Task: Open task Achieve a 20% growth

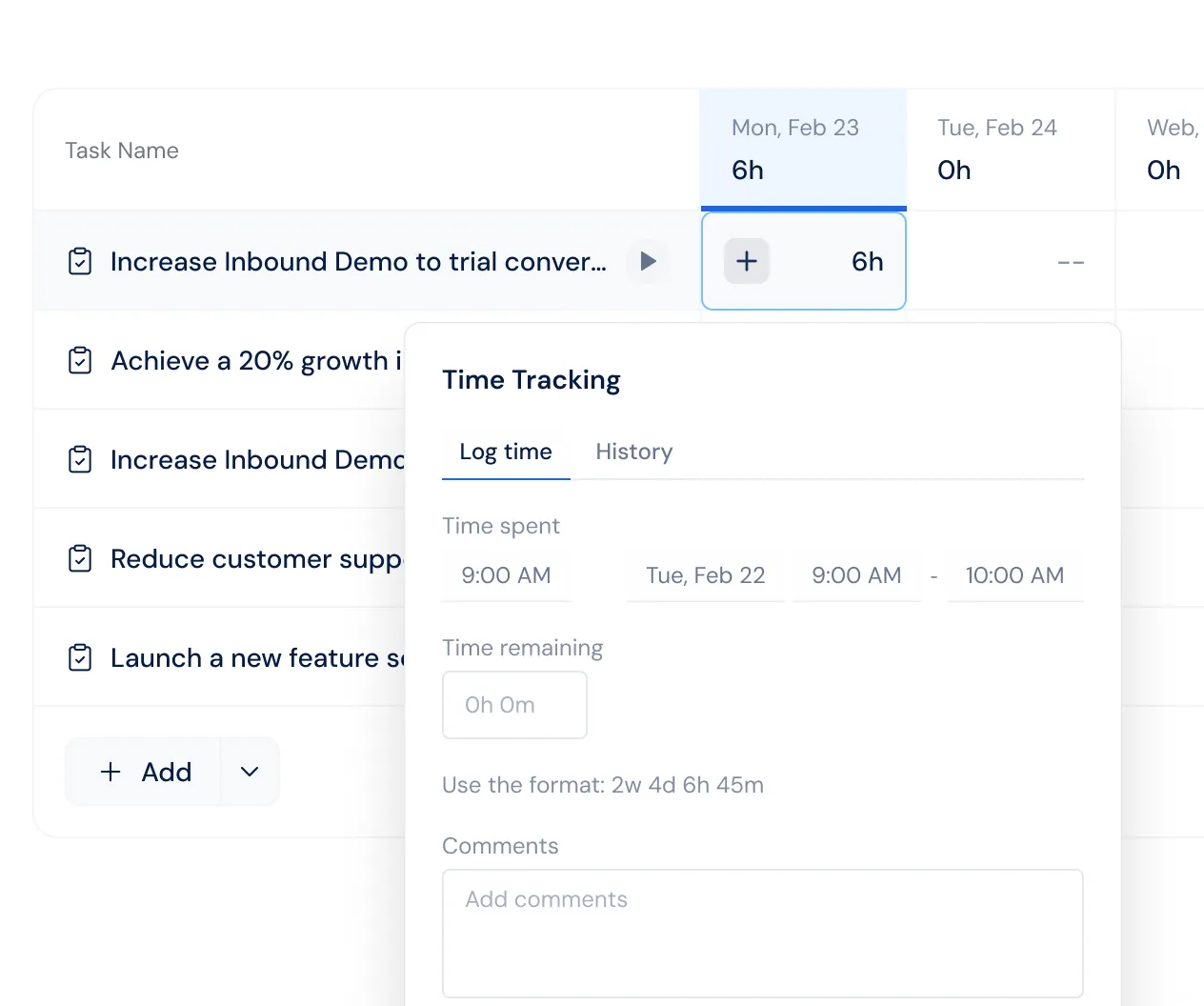Action: 257,360
